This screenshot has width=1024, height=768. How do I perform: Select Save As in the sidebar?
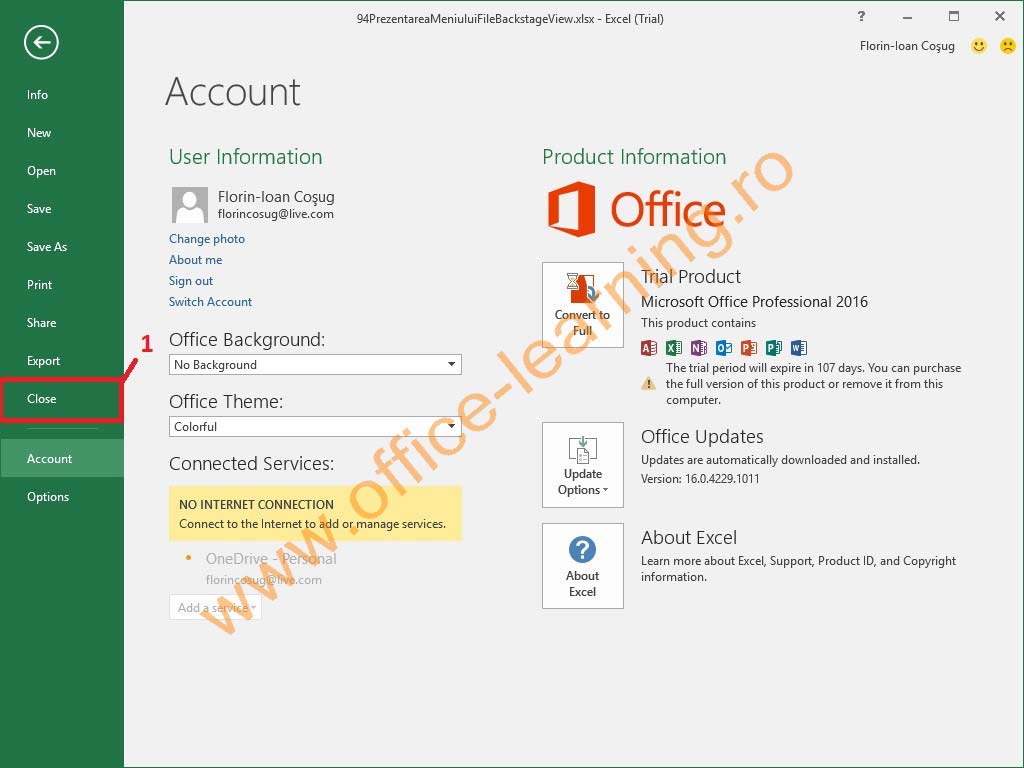pyautogui.click(x=62, y=246)
